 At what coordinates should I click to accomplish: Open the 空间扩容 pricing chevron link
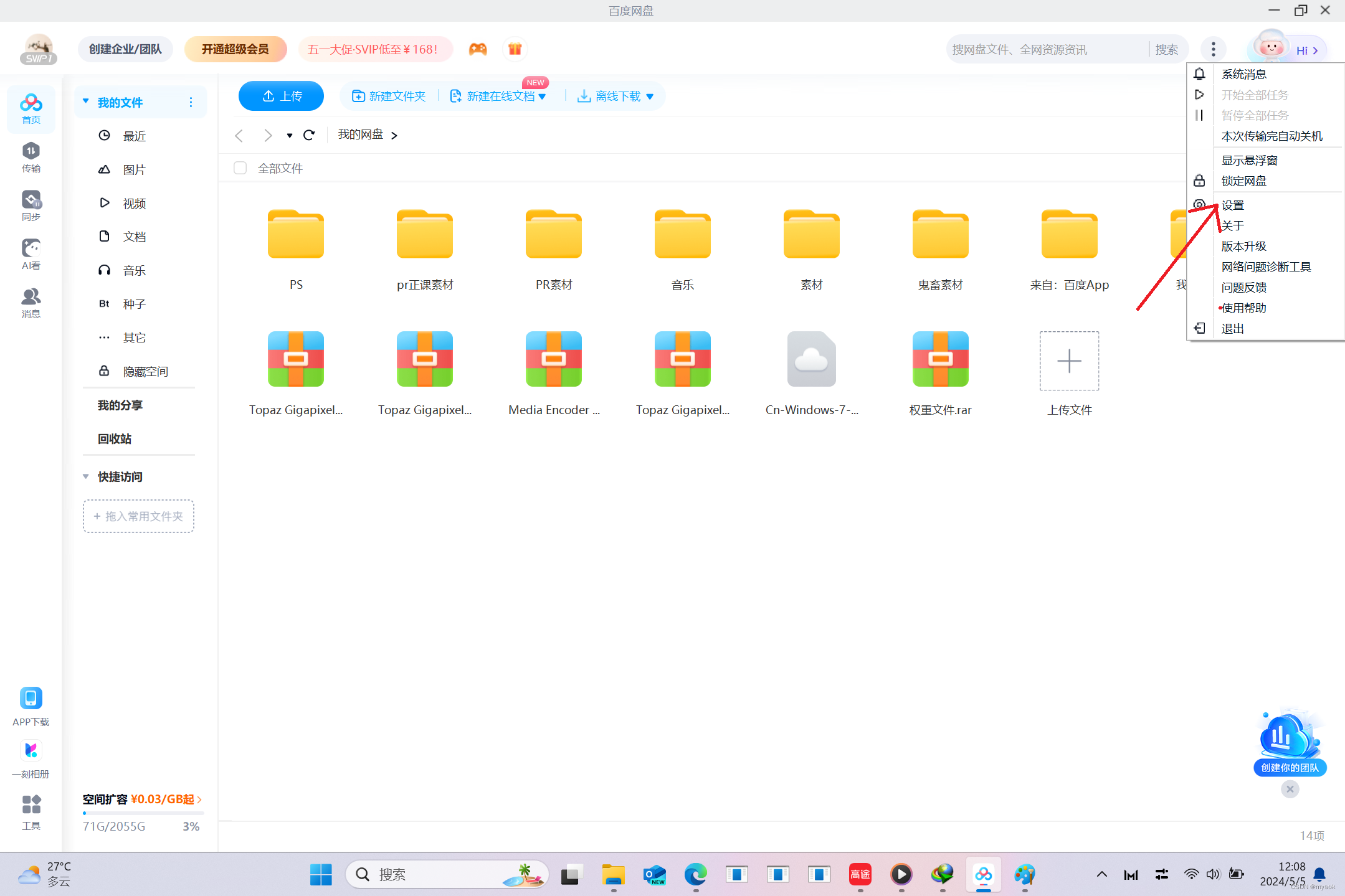click(x=199, y=799)
